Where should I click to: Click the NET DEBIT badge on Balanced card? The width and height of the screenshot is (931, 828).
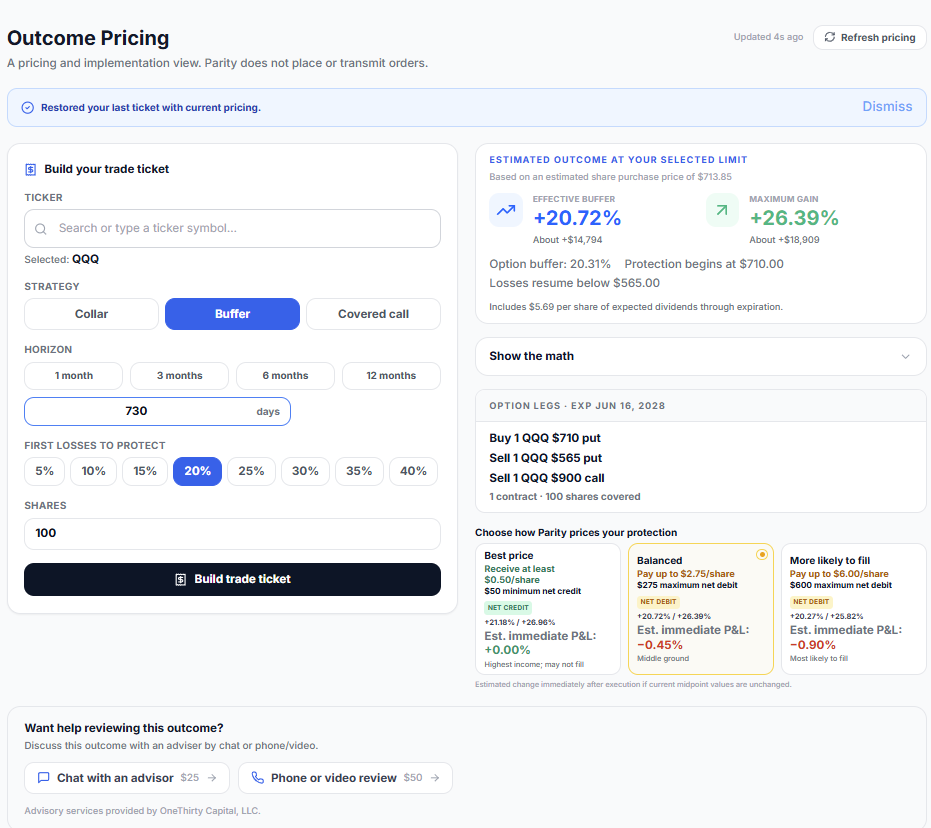pos(658,602)
